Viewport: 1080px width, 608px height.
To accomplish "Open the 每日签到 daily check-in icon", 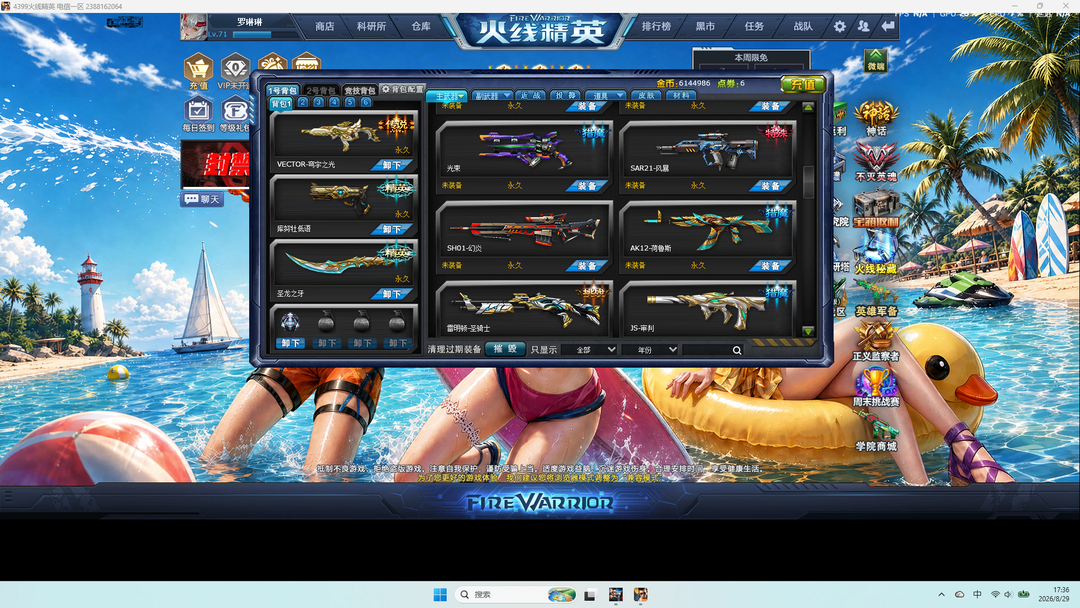I will click(198, 112).
